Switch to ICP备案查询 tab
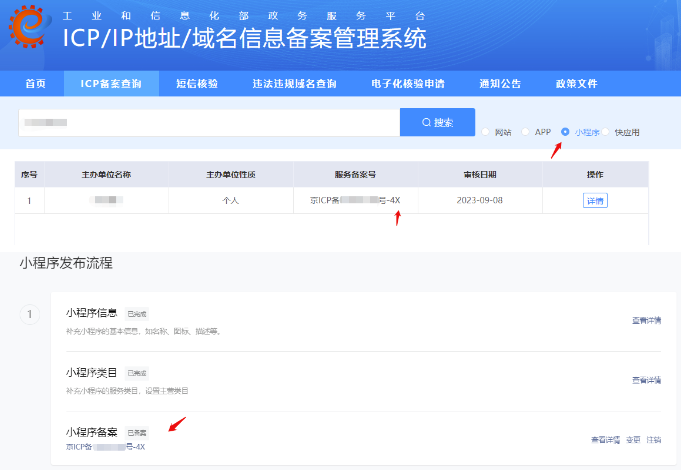This screenshot has width=681, height=470. click(x=111, y=84)
